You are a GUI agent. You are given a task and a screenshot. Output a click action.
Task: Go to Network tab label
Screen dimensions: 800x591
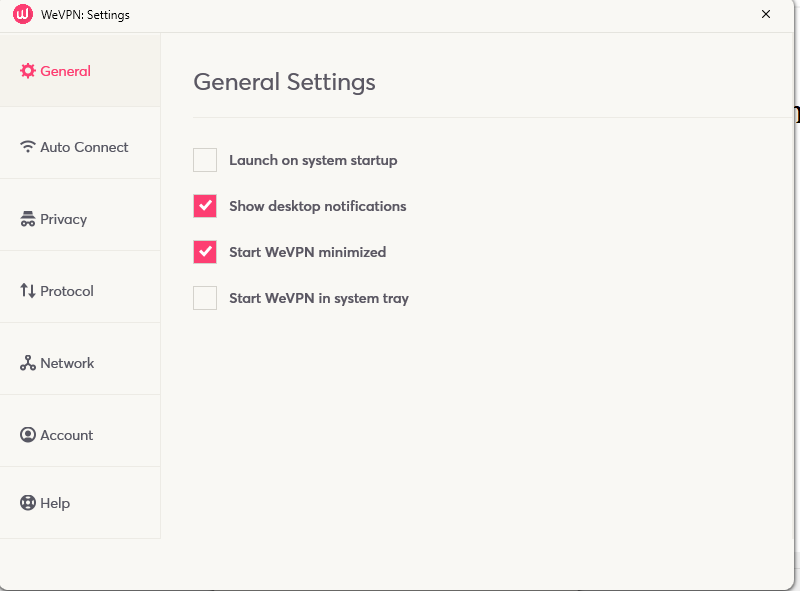pyautogui.click(x=67, y=363)
